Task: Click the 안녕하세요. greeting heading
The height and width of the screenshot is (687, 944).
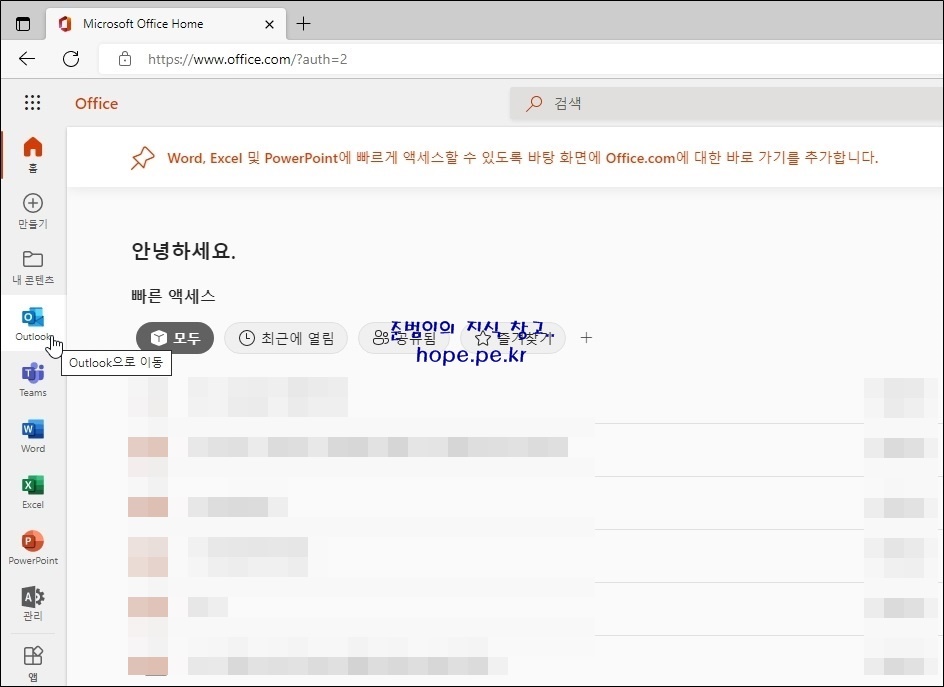Action: click(x=184, y=250)
